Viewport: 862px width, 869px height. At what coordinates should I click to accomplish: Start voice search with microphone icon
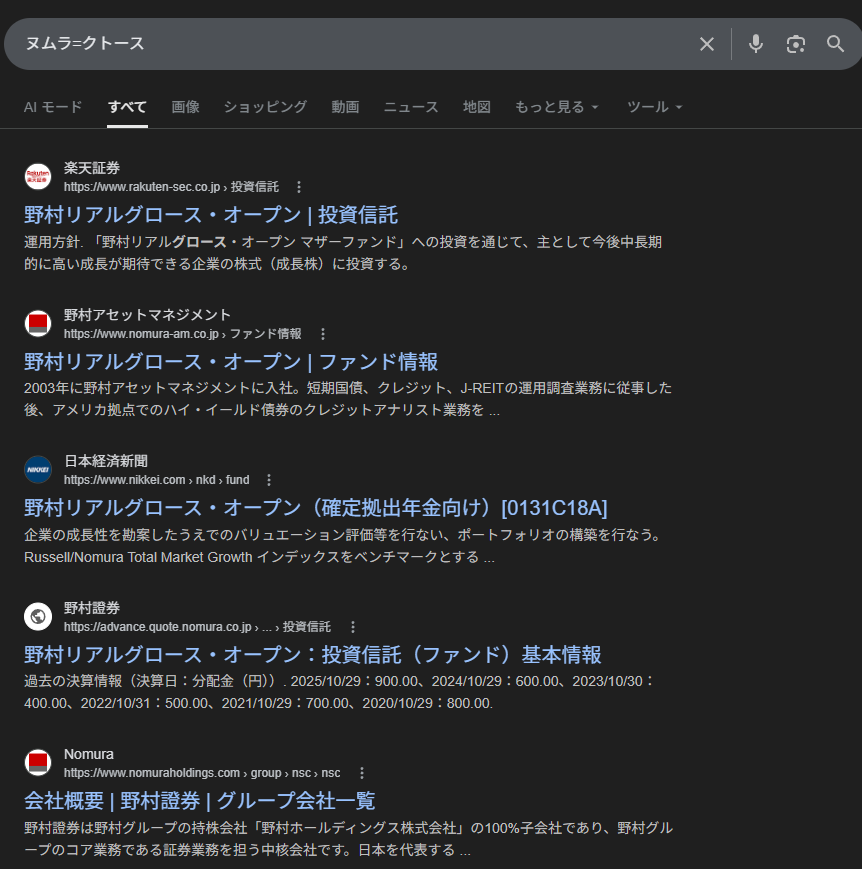[x=756, y=44]
